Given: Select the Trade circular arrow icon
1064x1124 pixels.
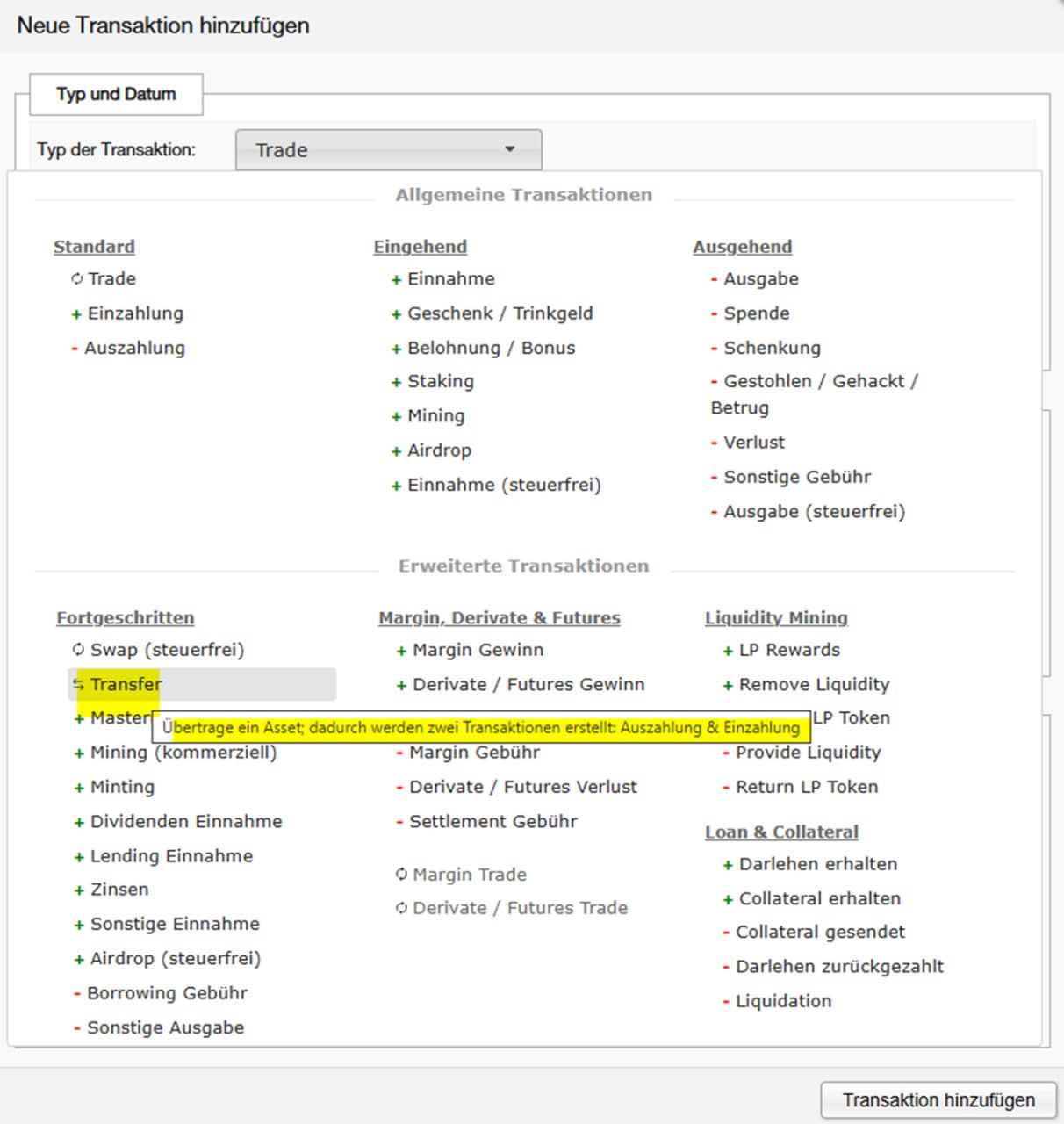Looking at the screenshot, I should pos(77,279).
